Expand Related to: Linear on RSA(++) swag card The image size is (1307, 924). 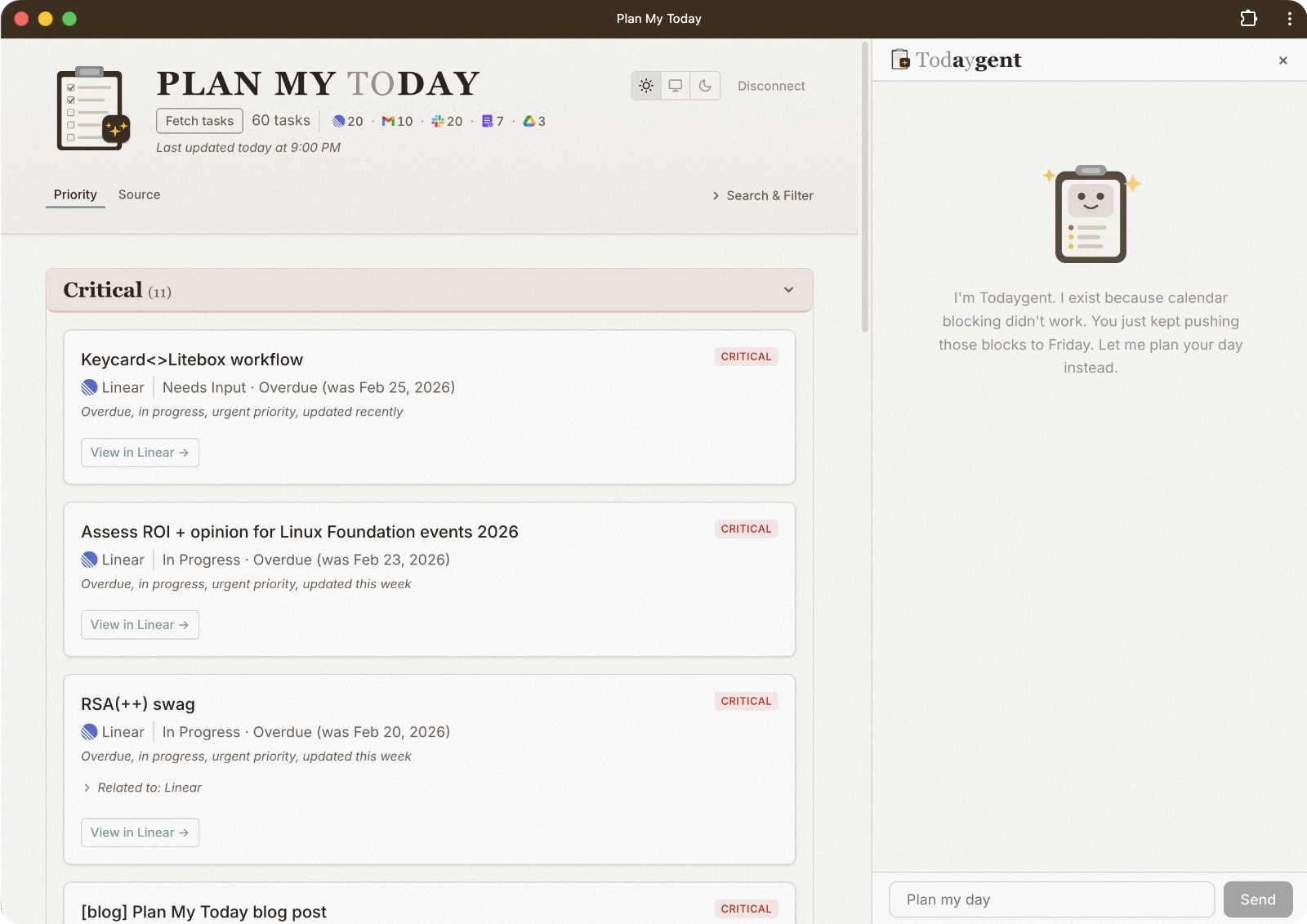[x=143, y=788]
